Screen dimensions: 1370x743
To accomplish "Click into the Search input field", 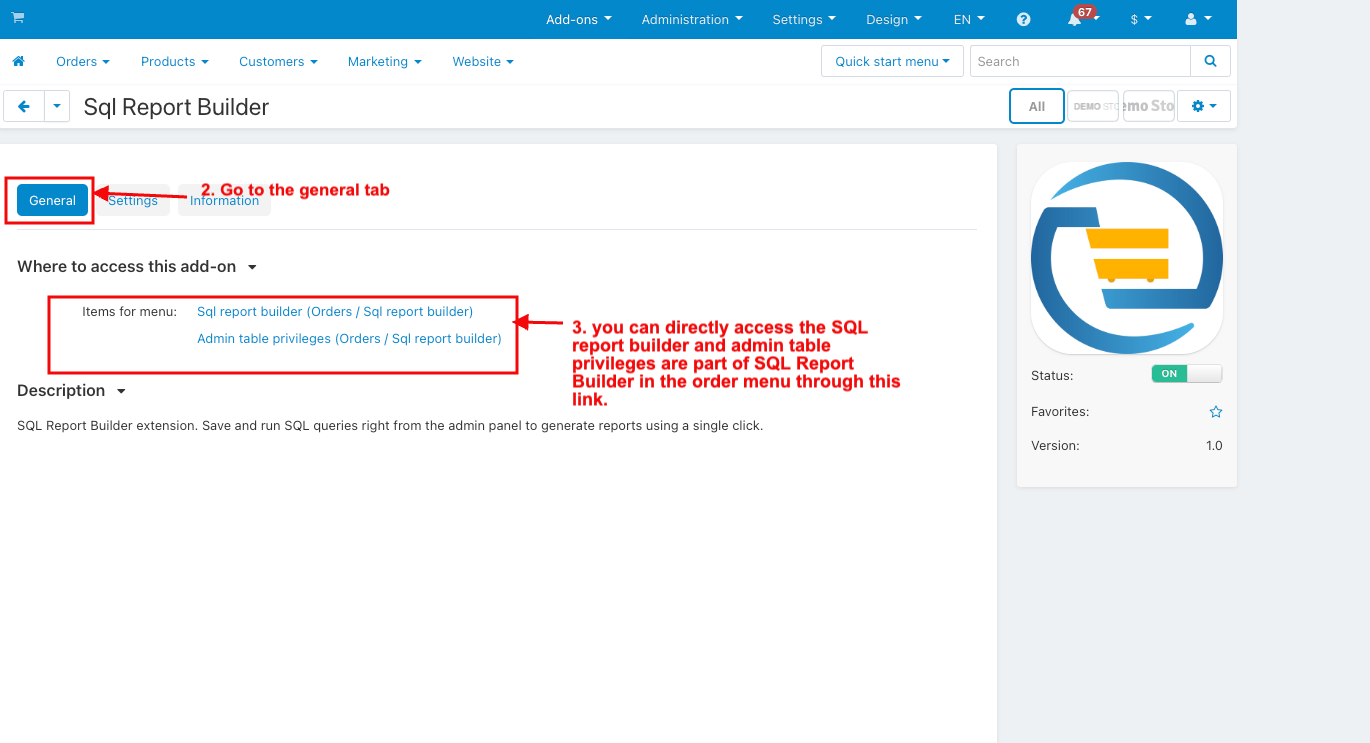I will (1080, 61).
